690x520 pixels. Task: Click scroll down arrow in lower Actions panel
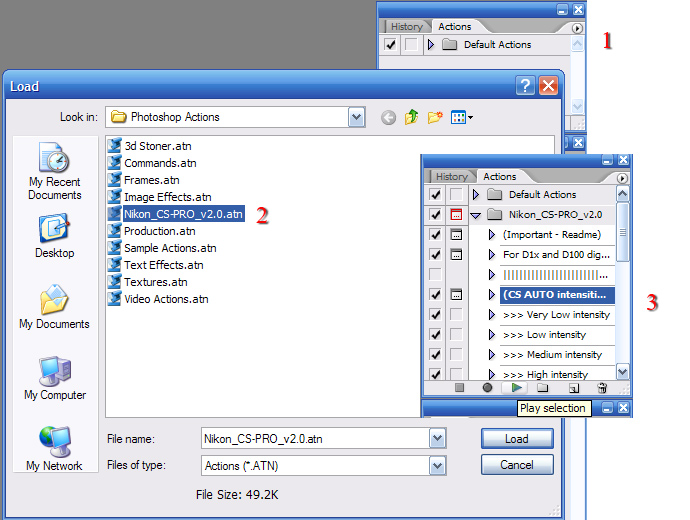point(622,372)
